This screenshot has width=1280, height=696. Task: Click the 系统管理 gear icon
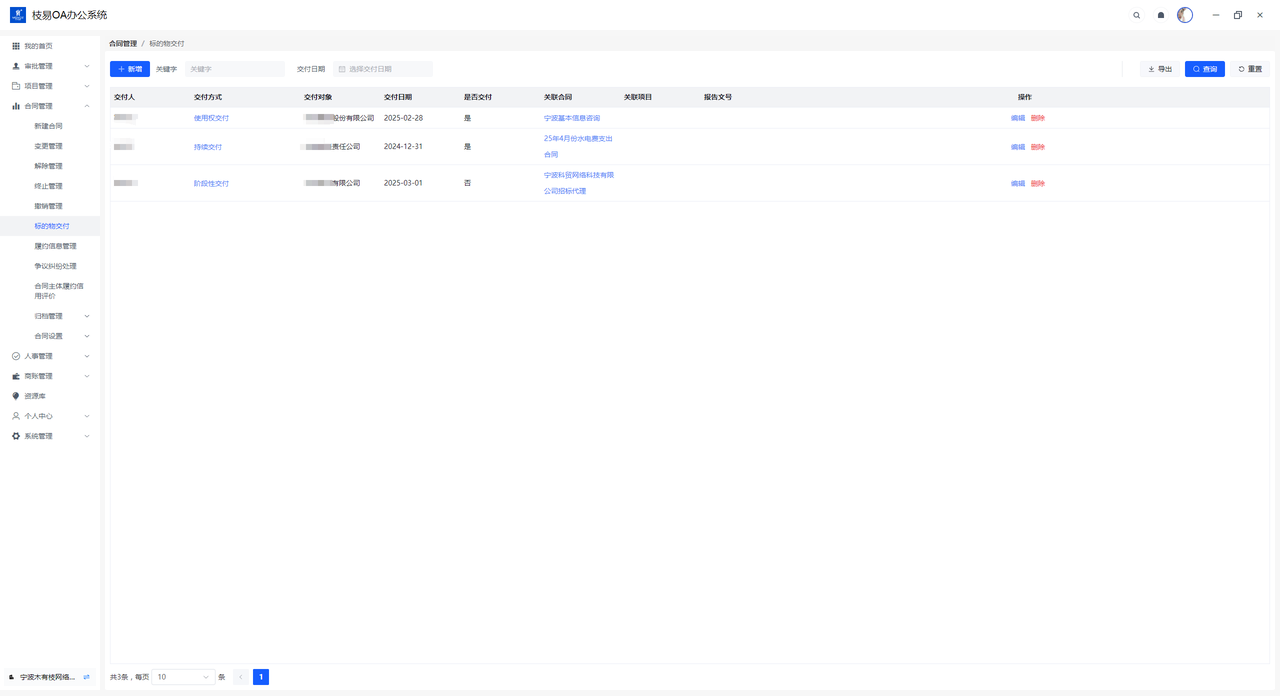coord(16,436)
